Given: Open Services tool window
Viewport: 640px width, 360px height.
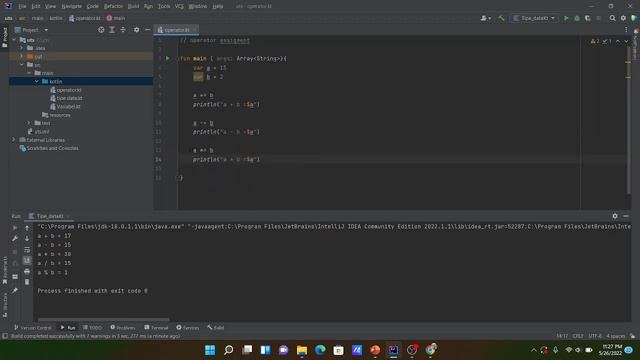Looking at the screenshot, I should click(188, 327).
